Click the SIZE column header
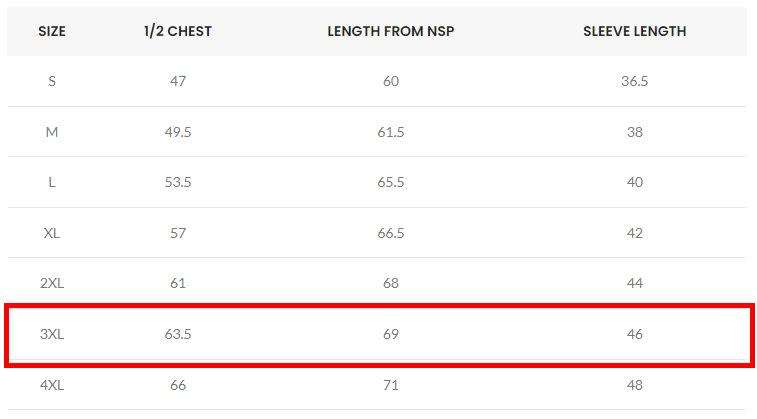Image resolution: width=757 pixels, height=419 pixels. point(52,31)
